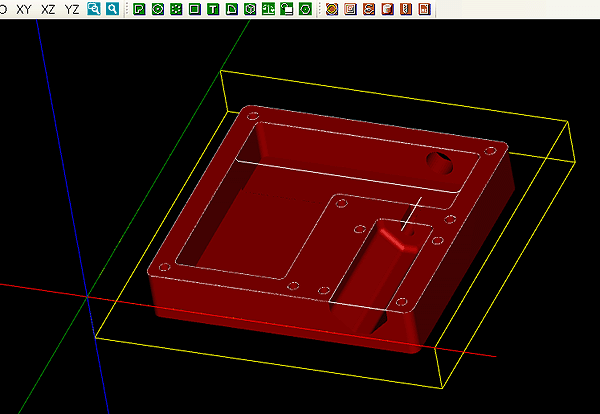Screen dimensions: 600x414
Task: Select the green Point List tool
Action: (x=176, y=9)
